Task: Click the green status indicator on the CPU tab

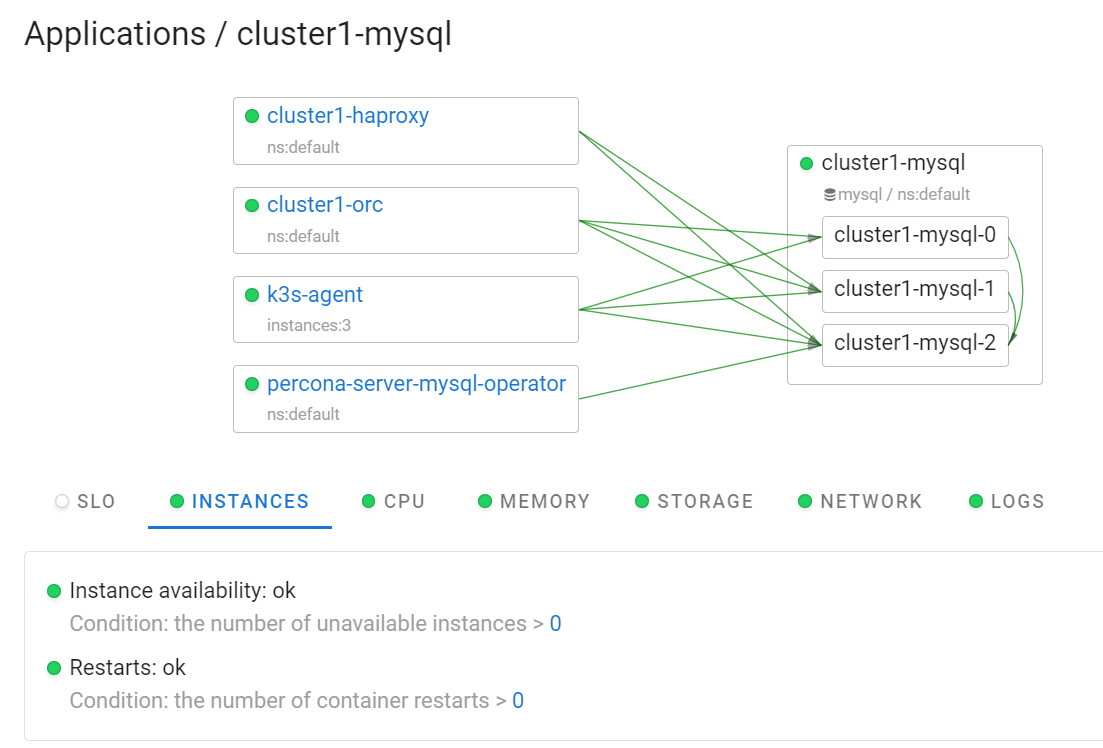Action: point(366,501)
